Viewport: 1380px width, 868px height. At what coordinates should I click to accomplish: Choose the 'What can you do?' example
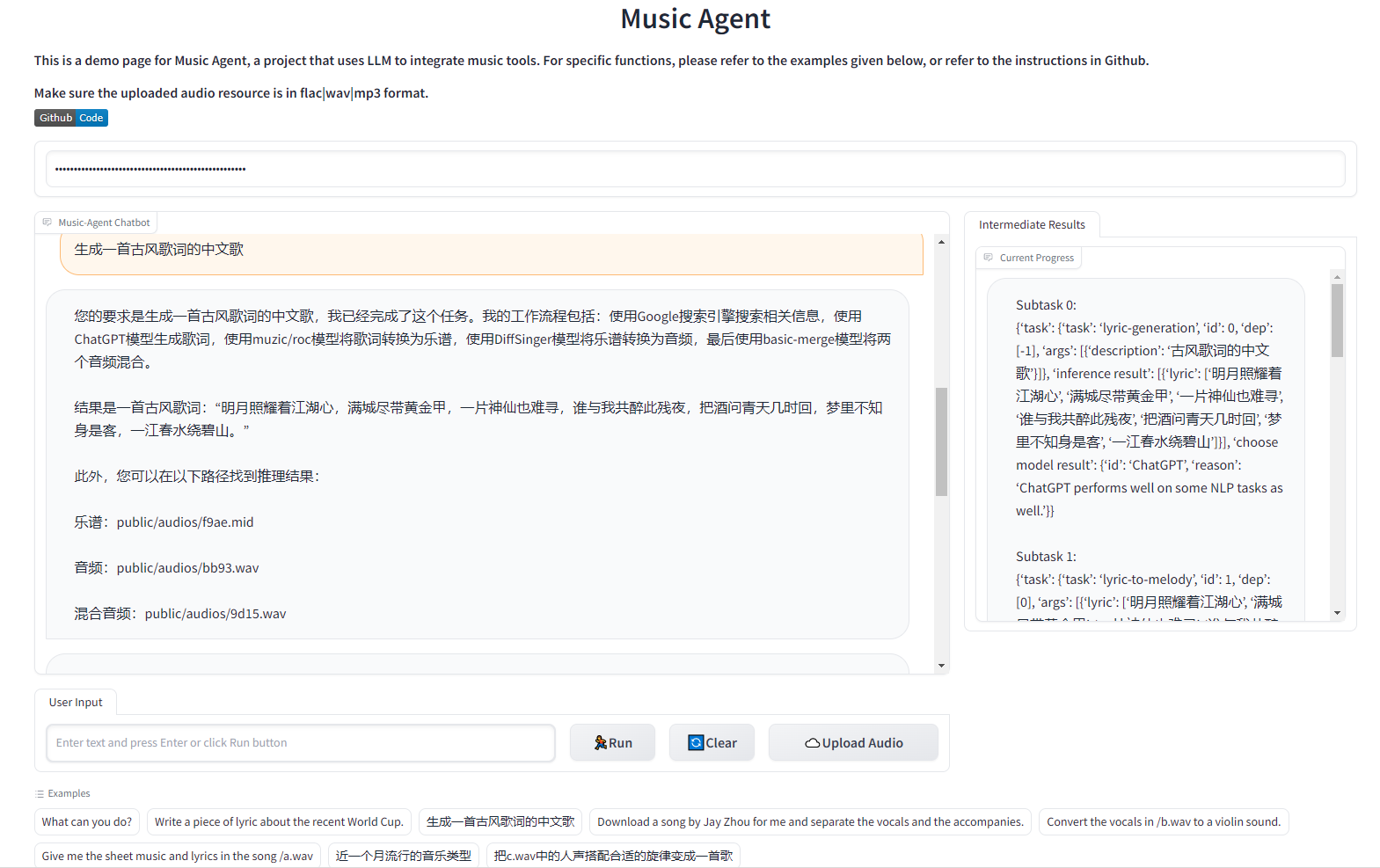tap(87, 822)
